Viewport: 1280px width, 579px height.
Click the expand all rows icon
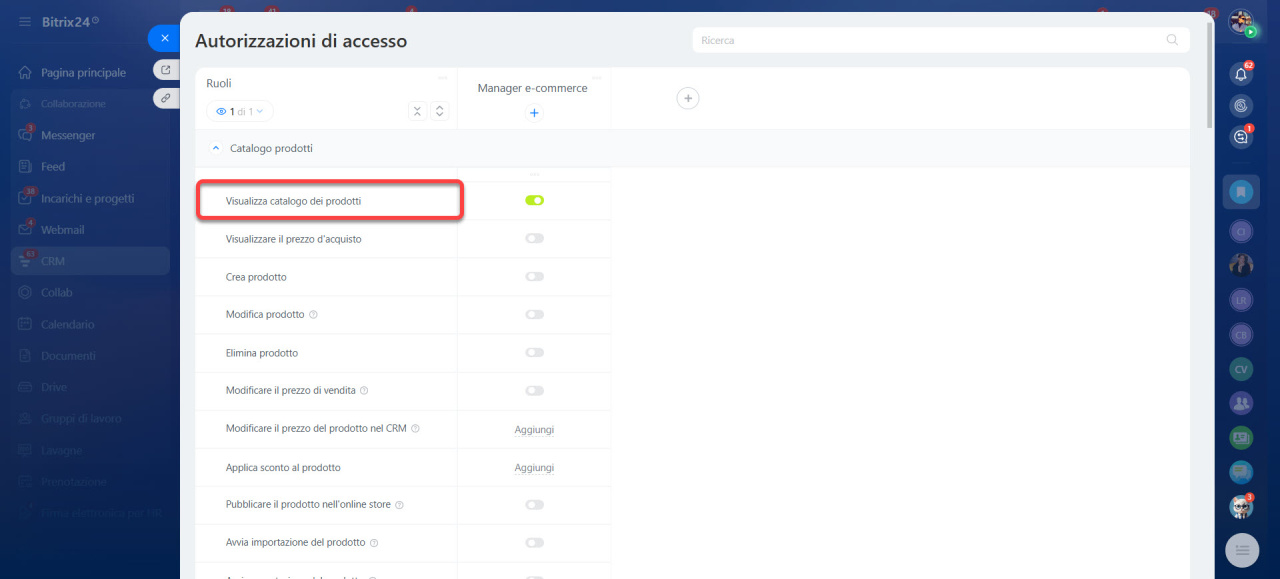[439, 112]
